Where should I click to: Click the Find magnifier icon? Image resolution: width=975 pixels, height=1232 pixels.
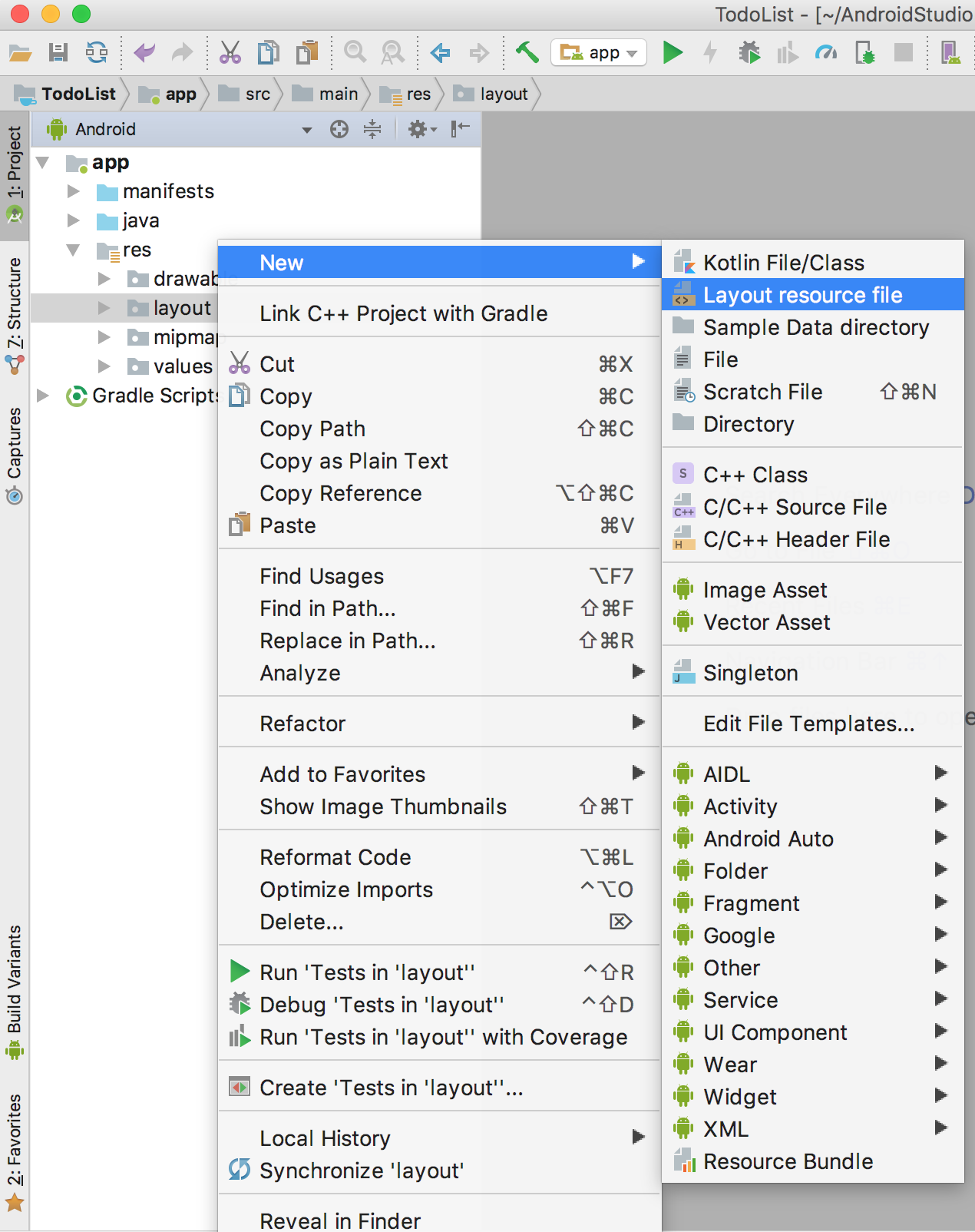(x=355, y=52)
